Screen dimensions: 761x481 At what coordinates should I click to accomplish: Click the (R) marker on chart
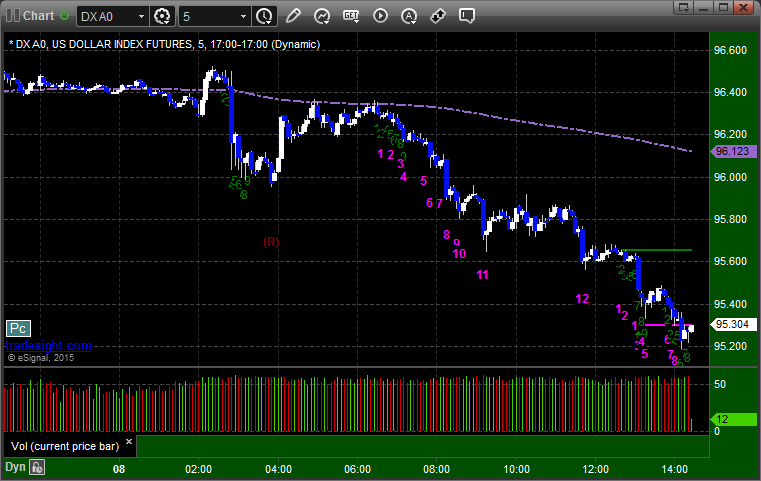271,242
